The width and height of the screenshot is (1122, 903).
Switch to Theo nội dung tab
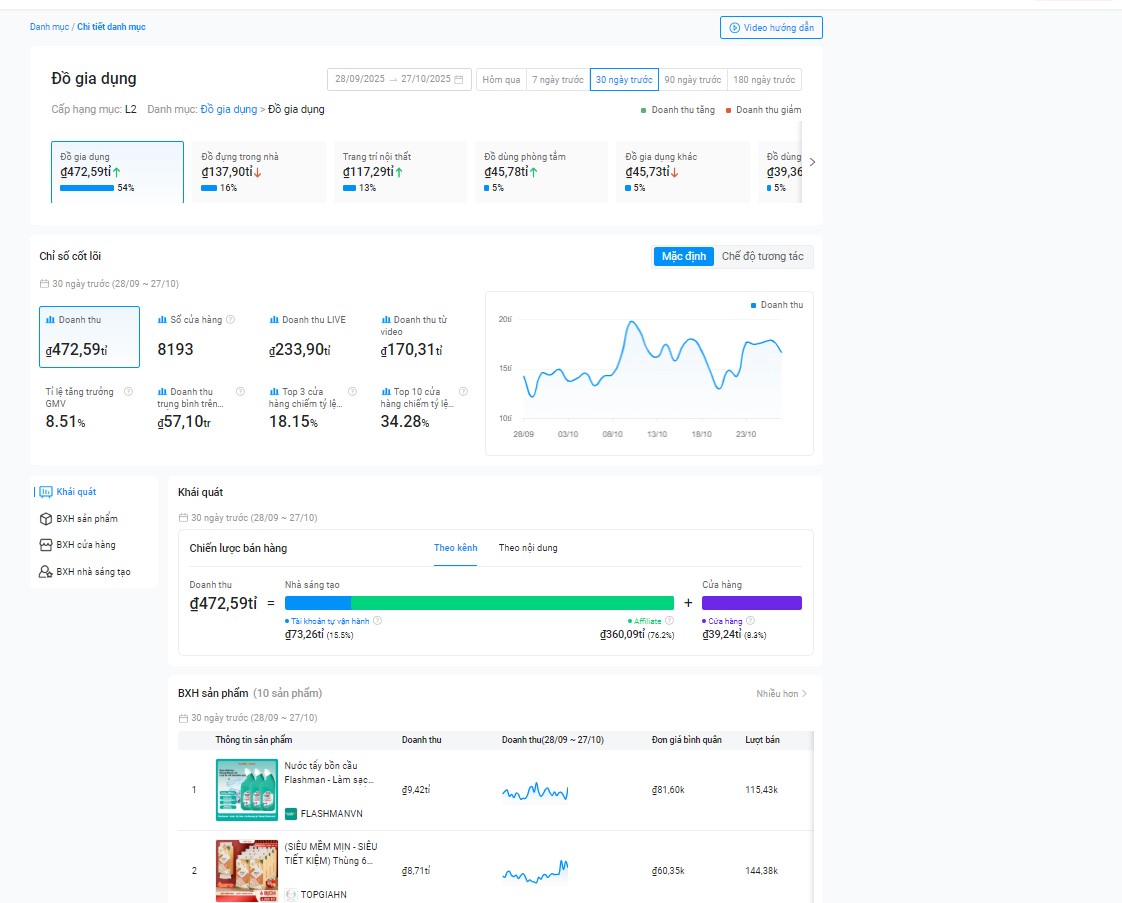pyautogui.click(x=528, y=548)
